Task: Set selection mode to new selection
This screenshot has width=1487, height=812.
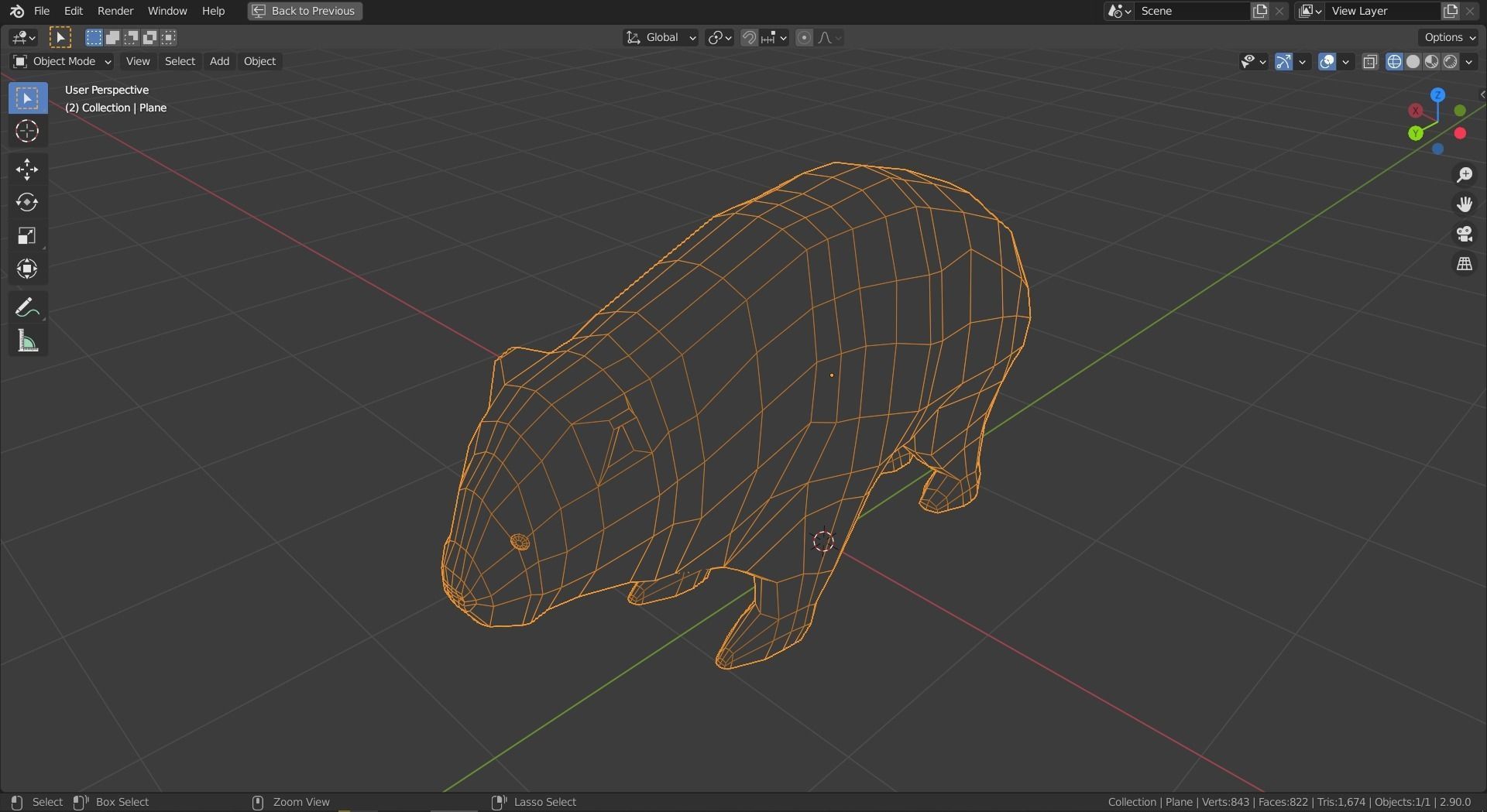Action: (x=94, y=37)
